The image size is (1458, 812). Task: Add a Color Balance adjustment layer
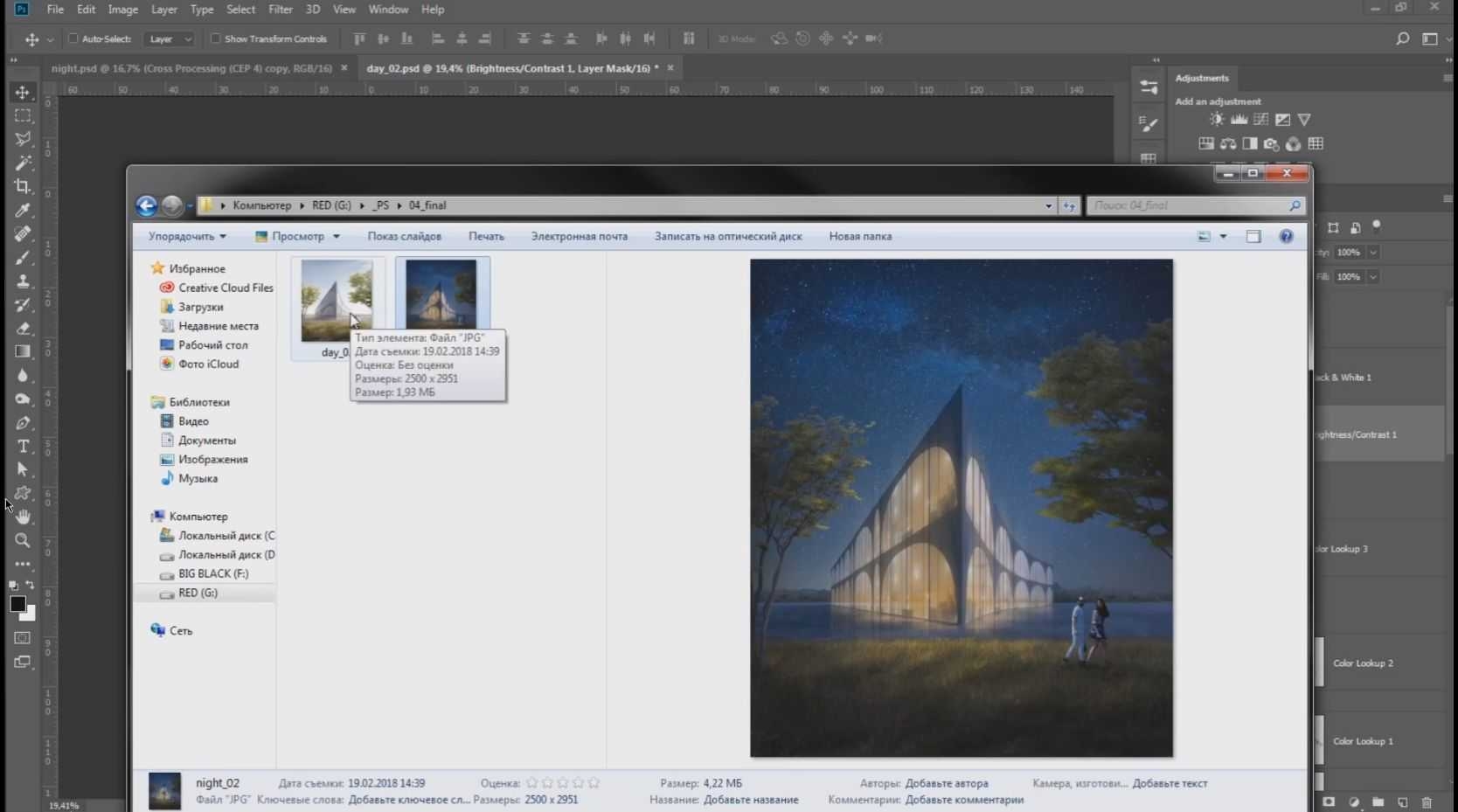point(1228,143)
